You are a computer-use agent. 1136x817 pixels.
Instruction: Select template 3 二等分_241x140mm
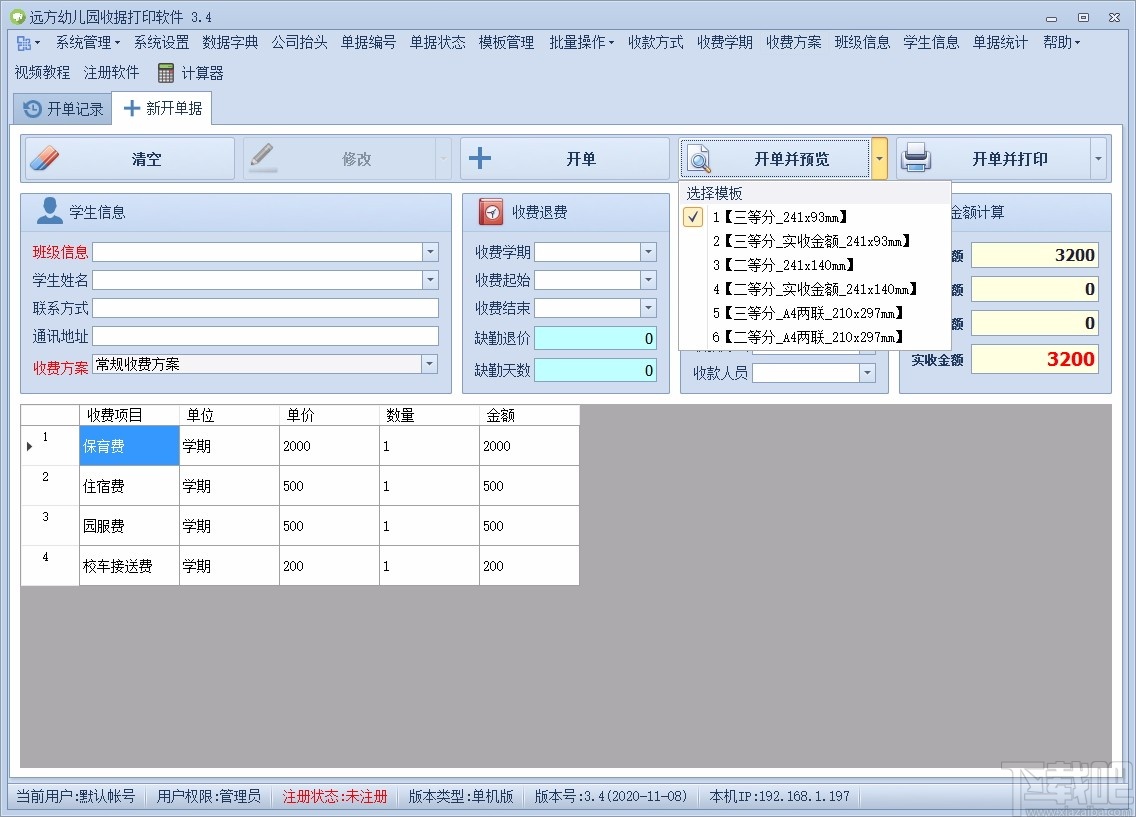click(x=814, y=264)
